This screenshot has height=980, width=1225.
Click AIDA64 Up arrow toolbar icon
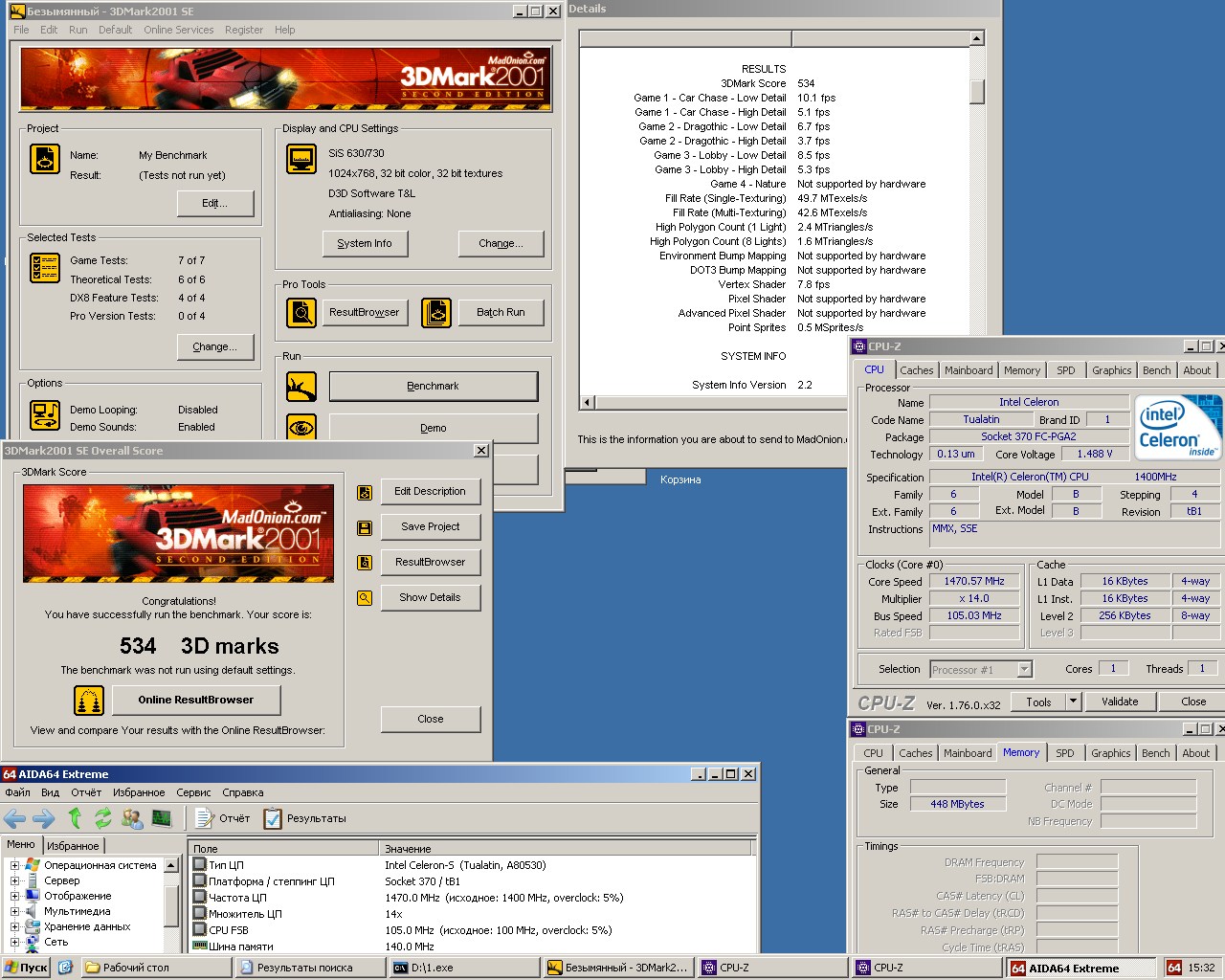[75, 818]
